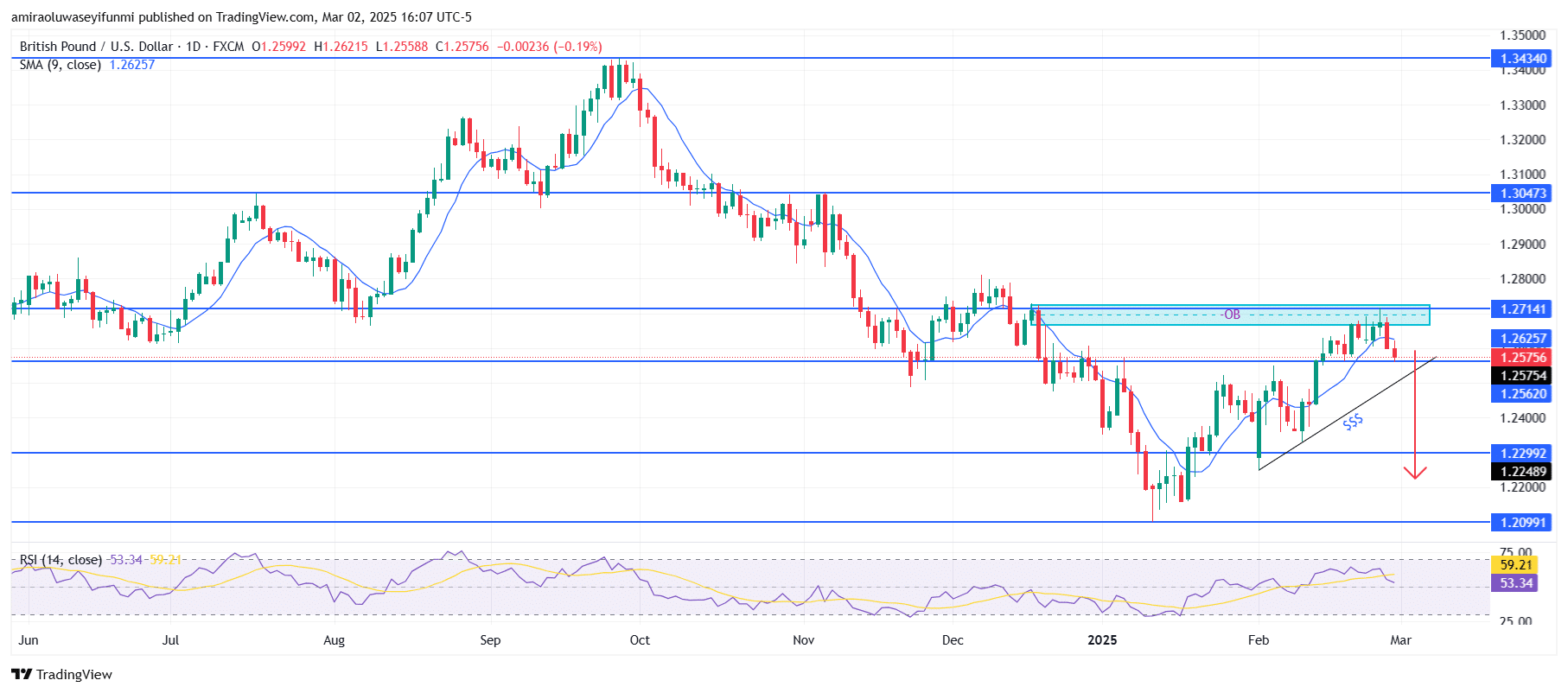
Task: Click the Jun label on time axis
Action: [29, 640]
